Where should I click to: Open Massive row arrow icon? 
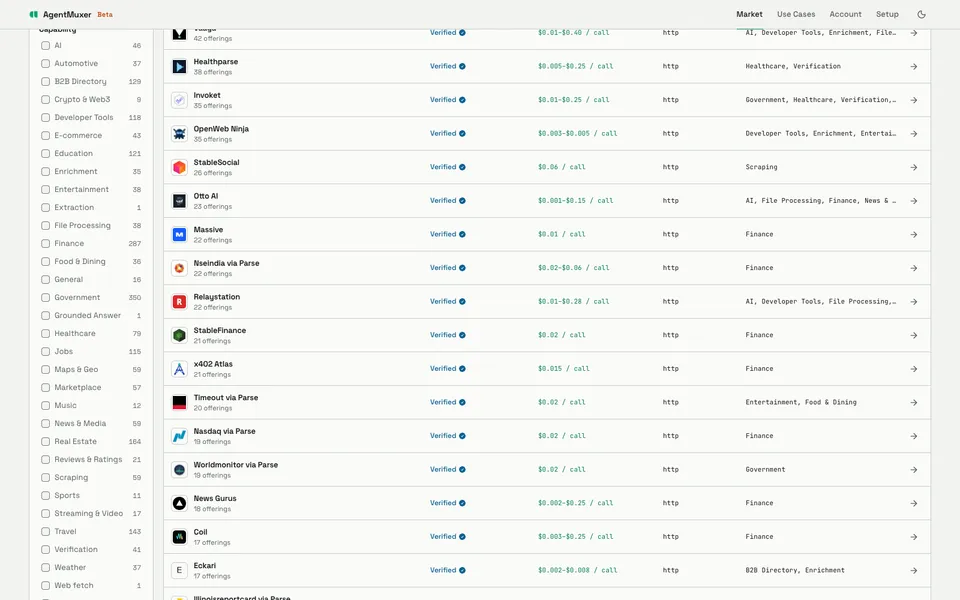point(913,234)
